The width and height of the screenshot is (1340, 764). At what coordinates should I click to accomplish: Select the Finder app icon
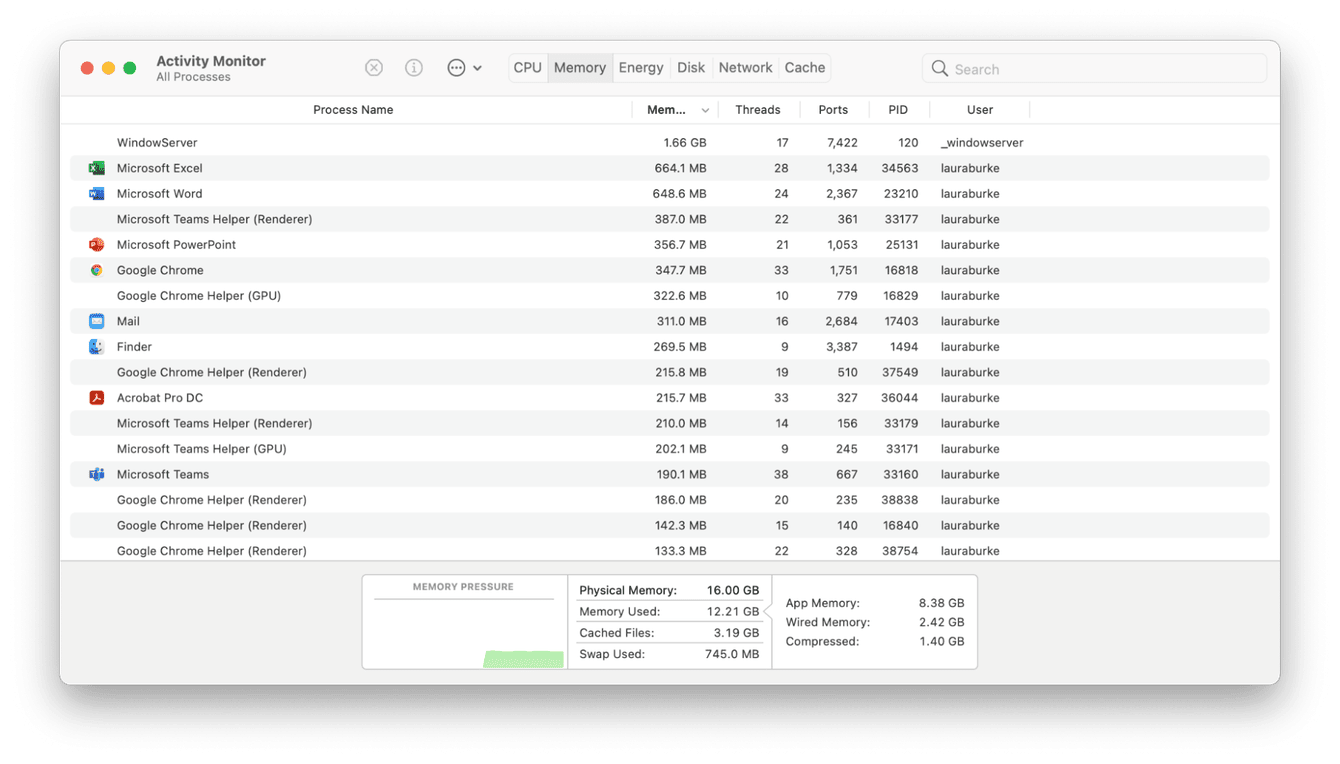[x=96, y=346]
